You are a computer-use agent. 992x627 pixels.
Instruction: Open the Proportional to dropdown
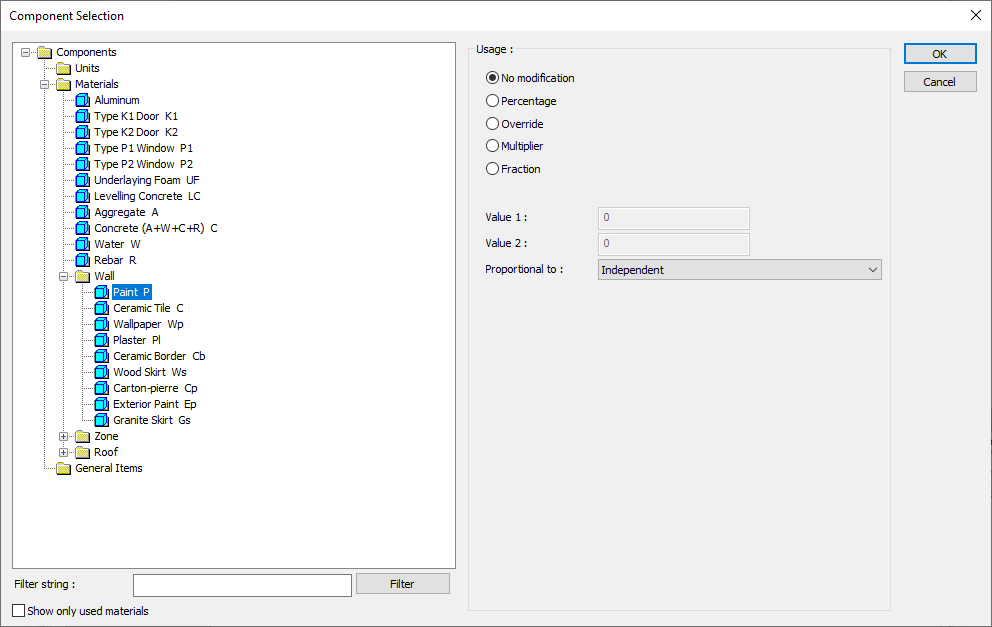click(x=739, y=270)
